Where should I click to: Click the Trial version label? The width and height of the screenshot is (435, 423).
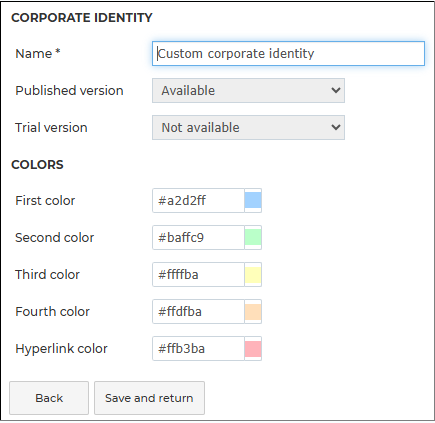(x=51, y=128)
